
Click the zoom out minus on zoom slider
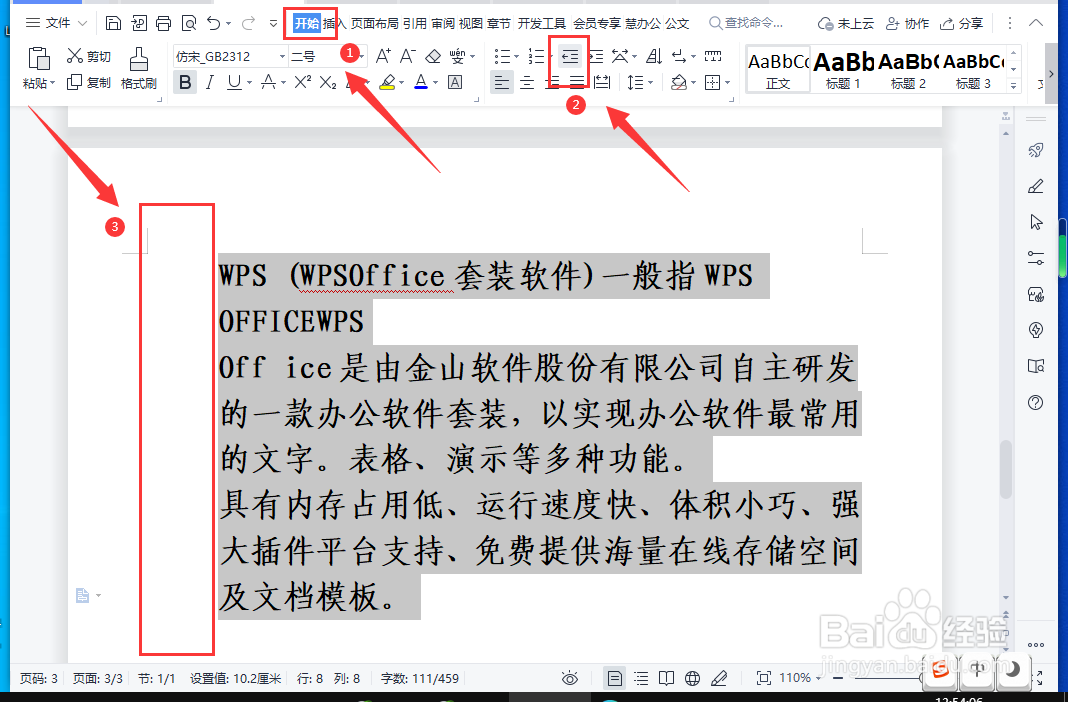tap(838, 678)
